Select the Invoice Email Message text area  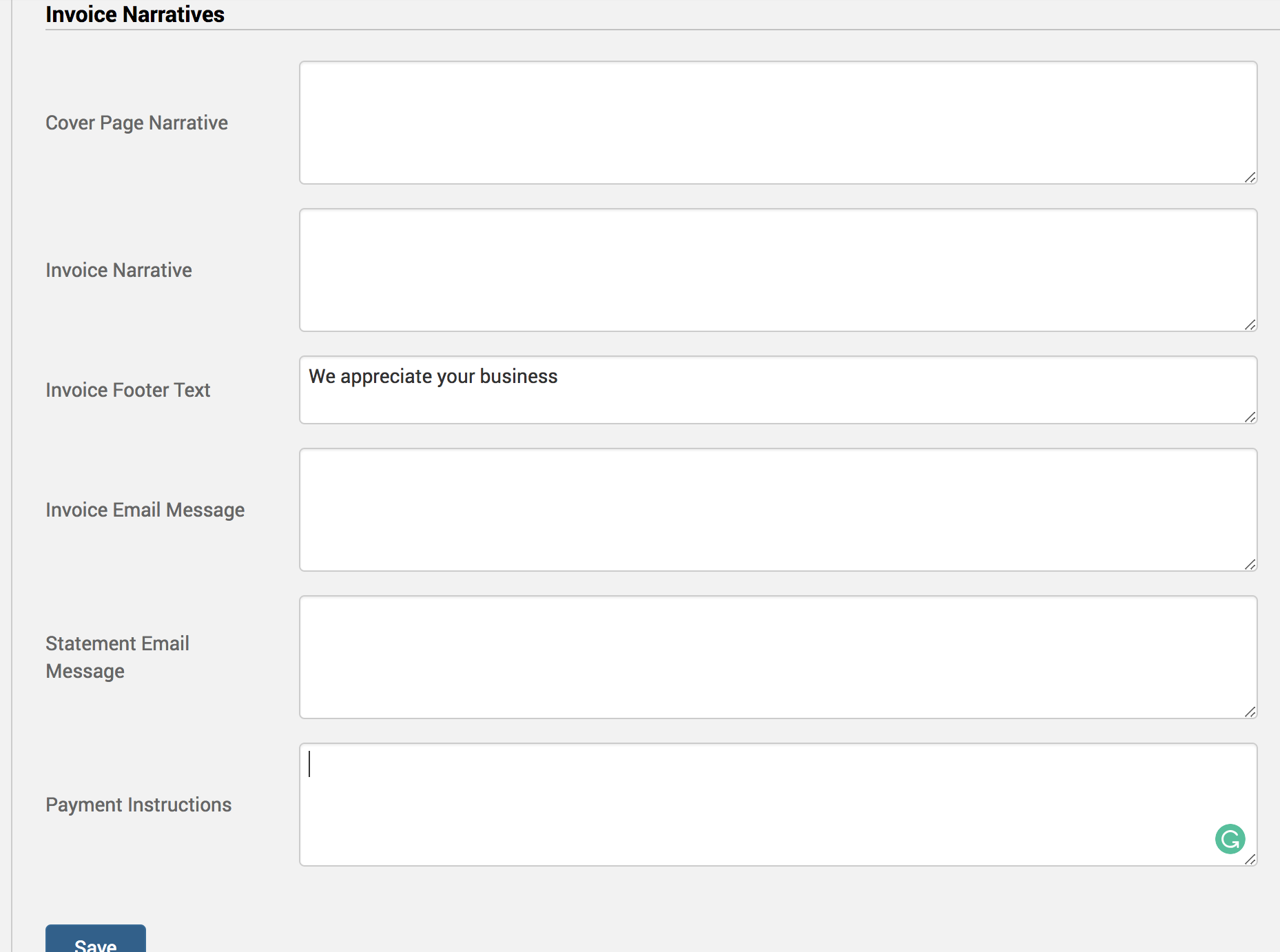tap(778, 510)
